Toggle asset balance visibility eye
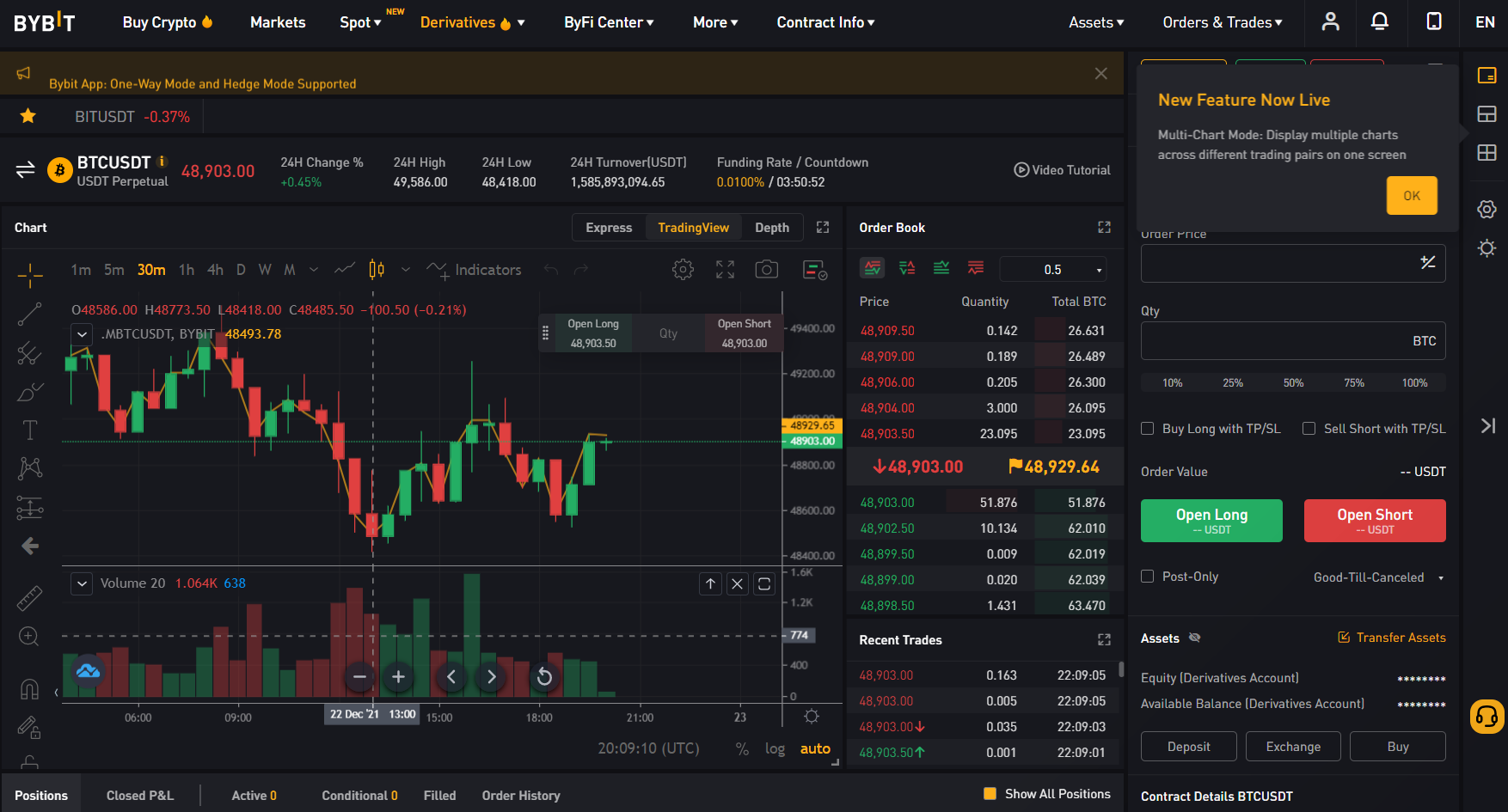This screenshot has width=1508, height=812. coord(1194,638)
